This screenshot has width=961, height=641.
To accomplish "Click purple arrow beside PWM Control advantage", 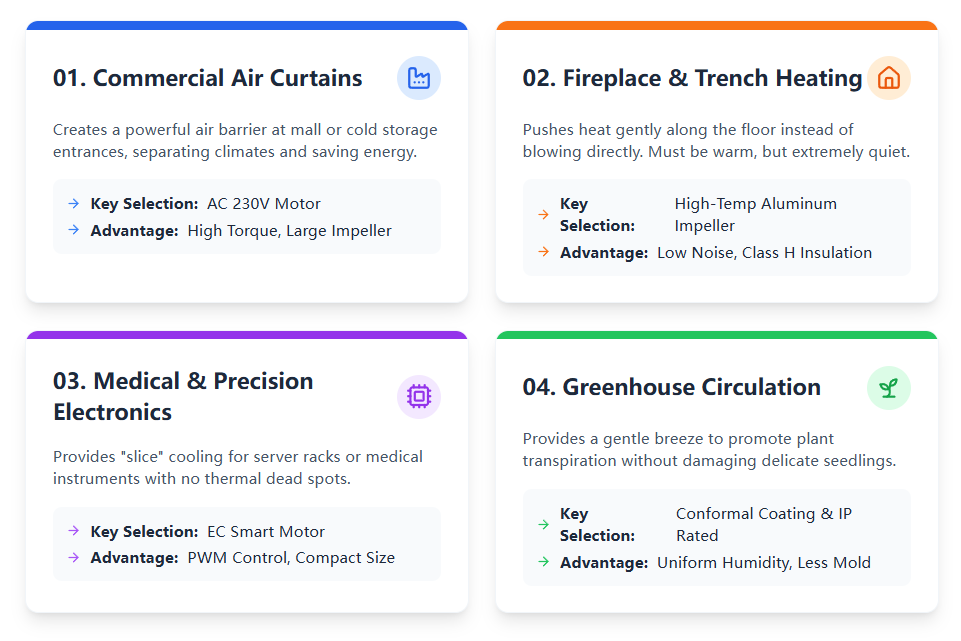I will (73, 558).
